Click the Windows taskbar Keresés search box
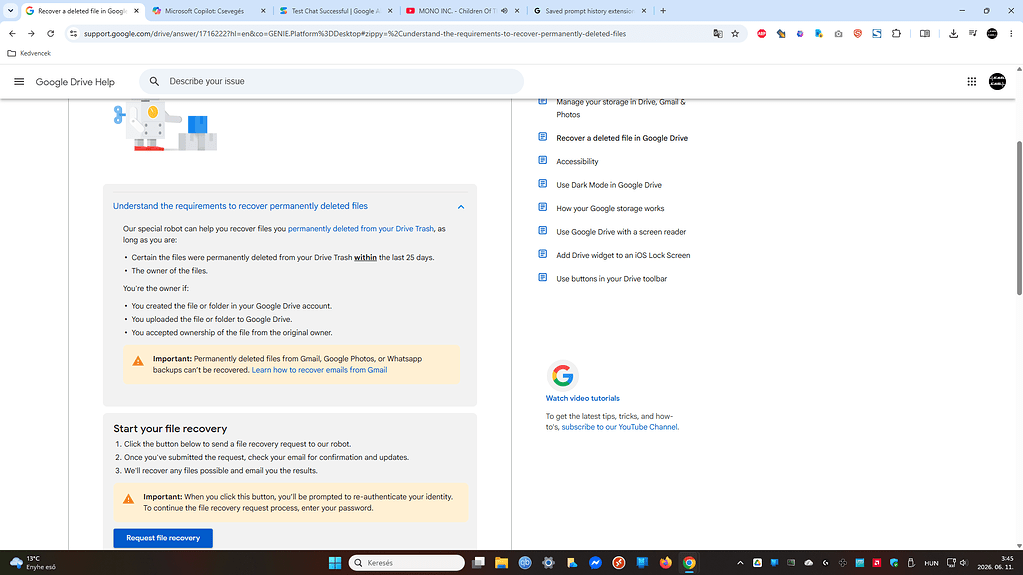Viewport: 1023px width, 575px height. pyautogui.click(x=406, y=563)
